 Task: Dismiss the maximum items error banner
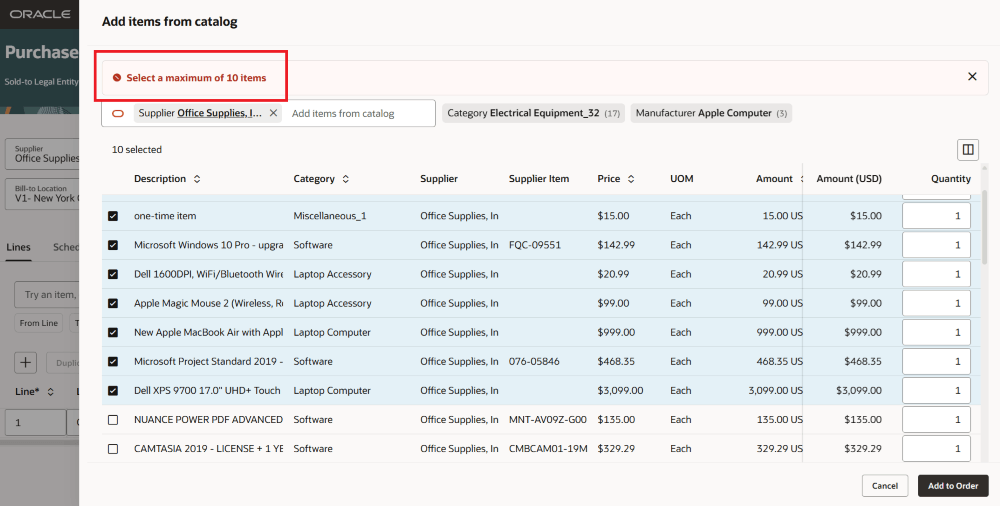(x=972, y=77)
